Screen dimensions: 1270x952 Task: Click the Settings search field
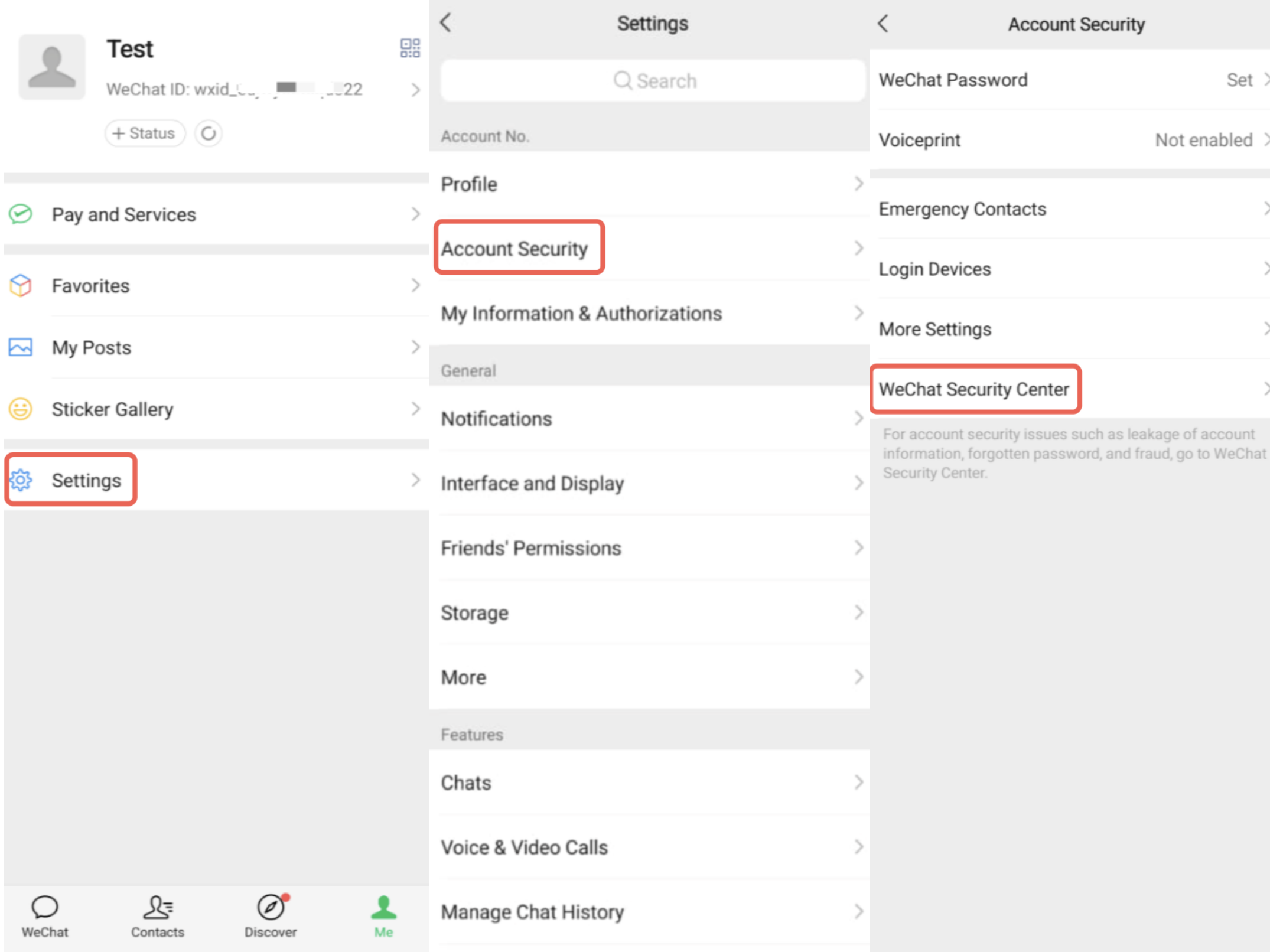click(653, 80)
